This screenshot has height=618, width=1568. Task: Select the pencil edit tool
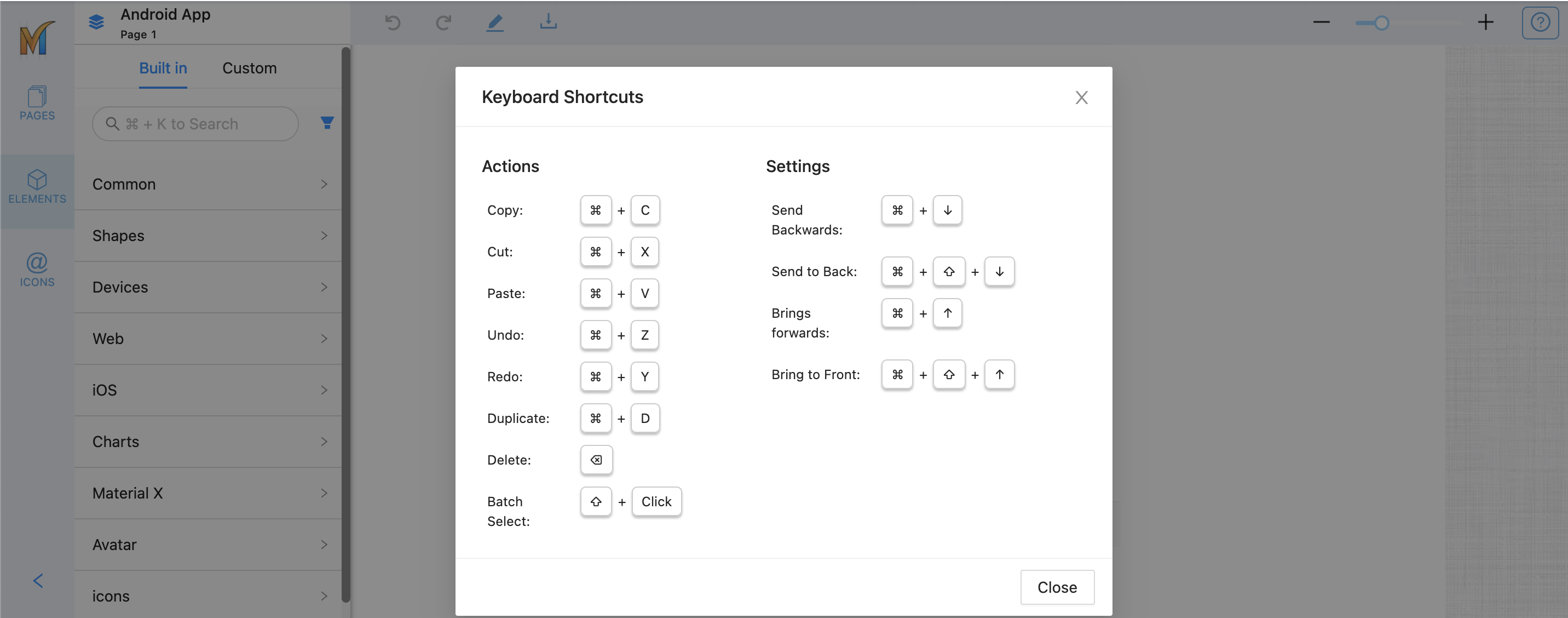pyautogui.click(x=495, y=22)
